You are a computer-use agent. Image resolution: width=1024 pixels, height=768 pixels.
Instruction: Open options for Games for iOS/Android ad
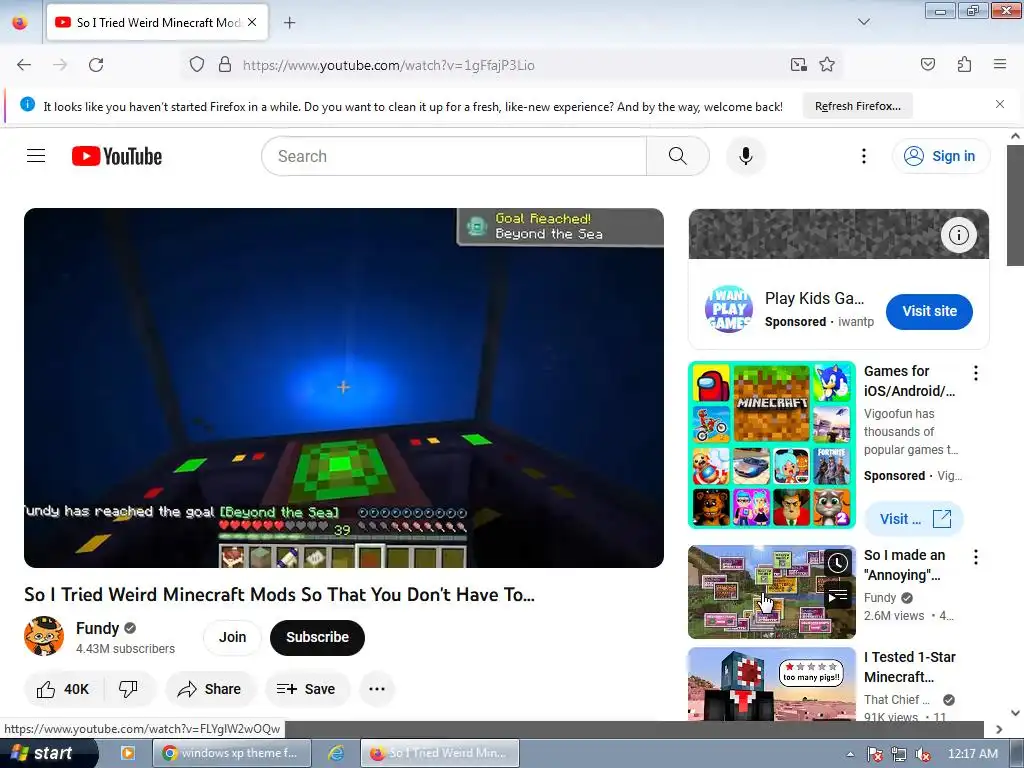click(x=975, y=373)
